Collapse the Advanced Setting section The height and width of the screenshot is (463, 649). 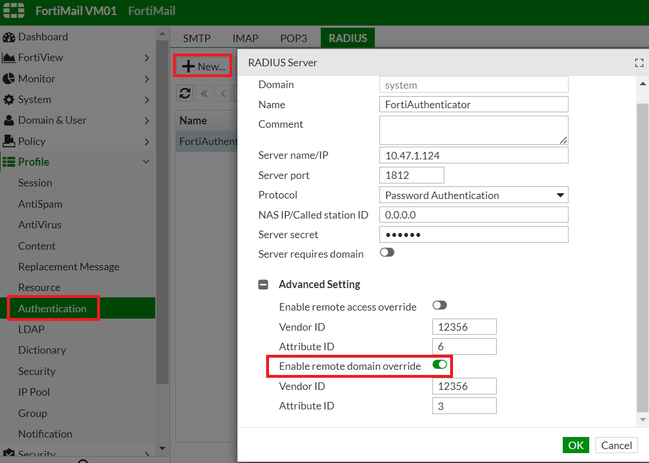tap(264, 285)
